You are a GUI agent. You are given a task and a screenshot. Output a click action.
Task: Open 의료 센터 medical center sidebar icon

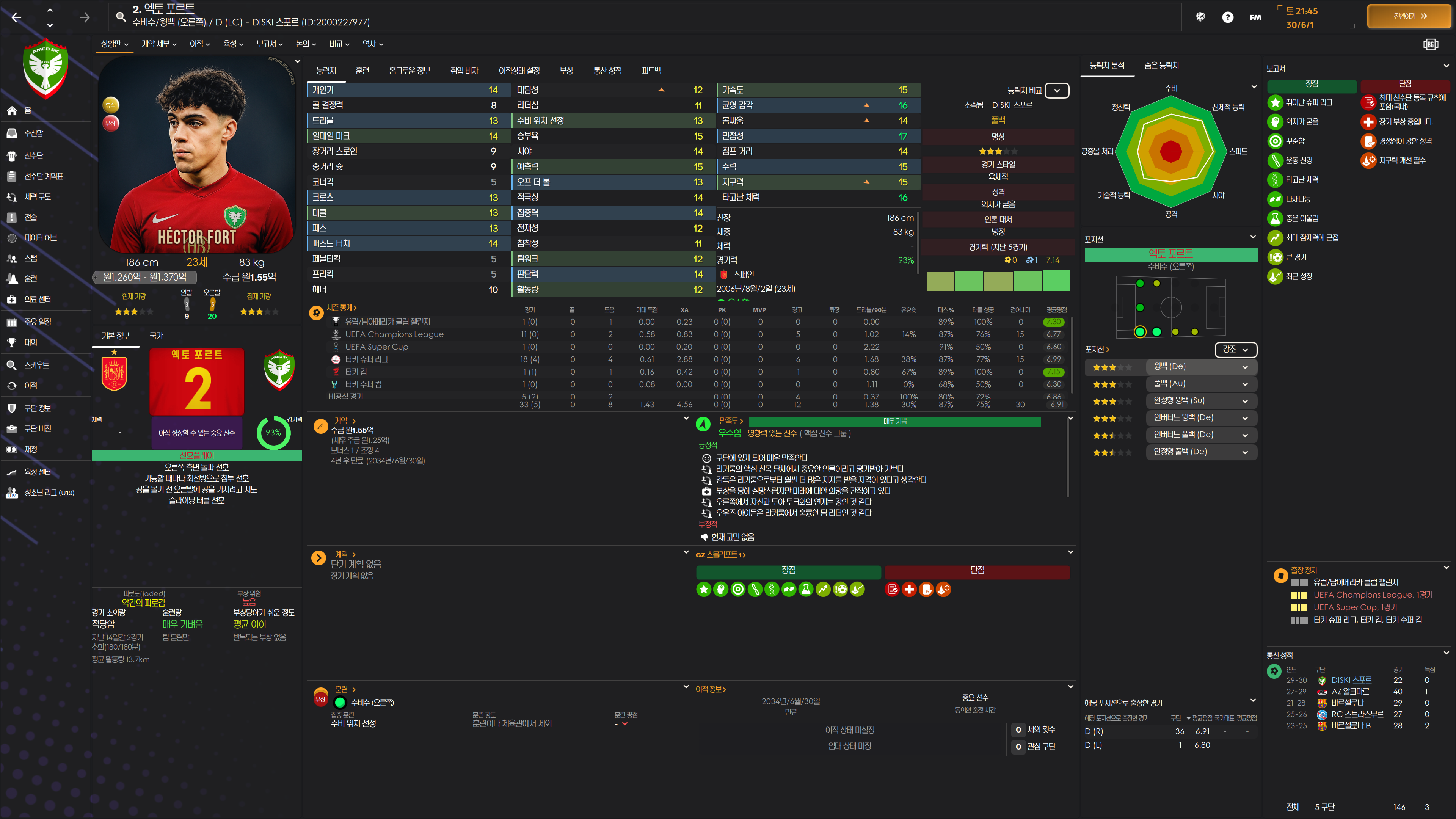12,300
